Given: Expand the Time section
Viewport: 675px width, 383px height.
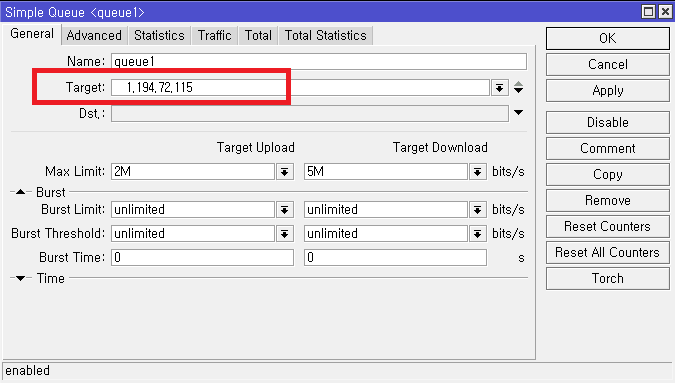Looking at the screenshot, I should 20,278.
